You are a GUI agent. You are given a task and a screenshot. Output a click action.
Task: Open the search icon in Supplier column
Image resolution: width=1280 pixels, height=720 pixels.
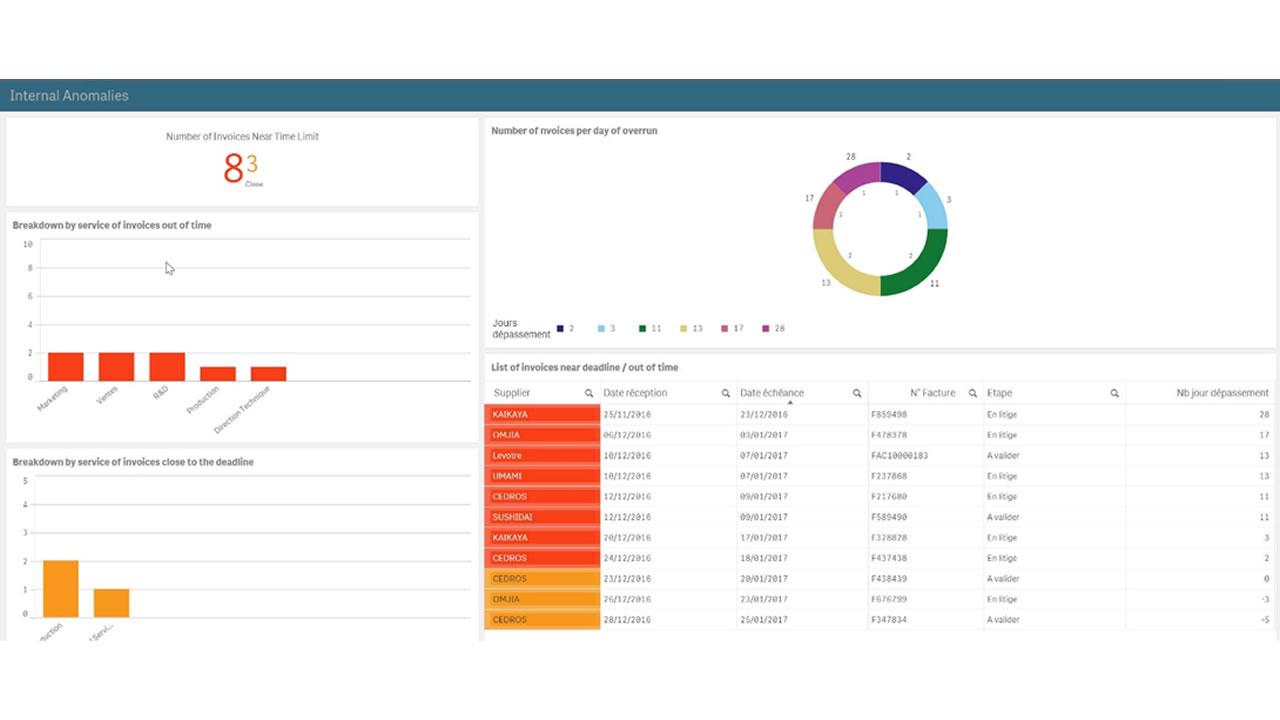point(589,394)
